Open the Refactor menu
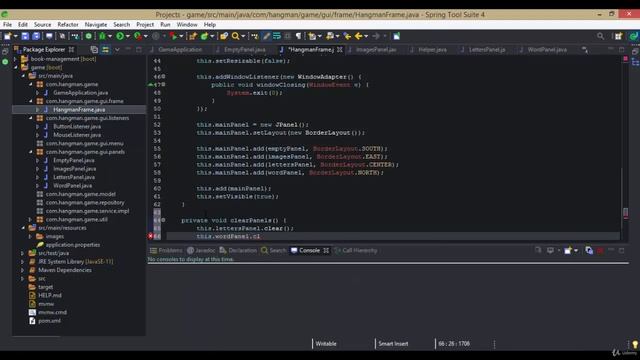Image resolution: width=640 pixels, height=360 pixels. (x=68, y=24)
